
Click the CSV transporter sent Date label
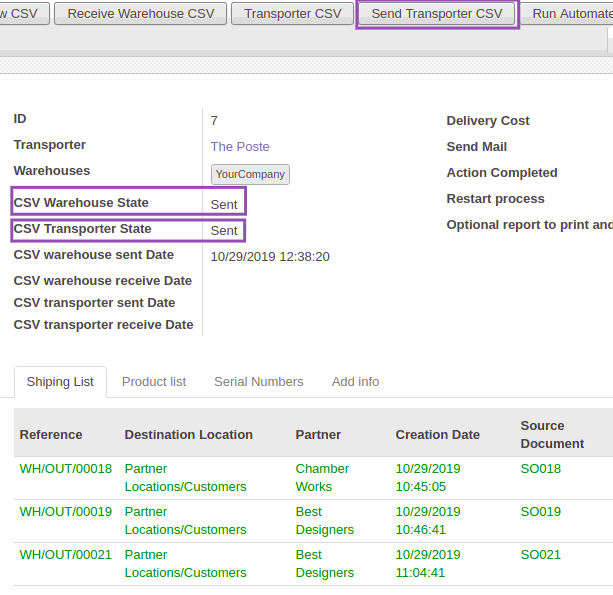click(94, 303)
